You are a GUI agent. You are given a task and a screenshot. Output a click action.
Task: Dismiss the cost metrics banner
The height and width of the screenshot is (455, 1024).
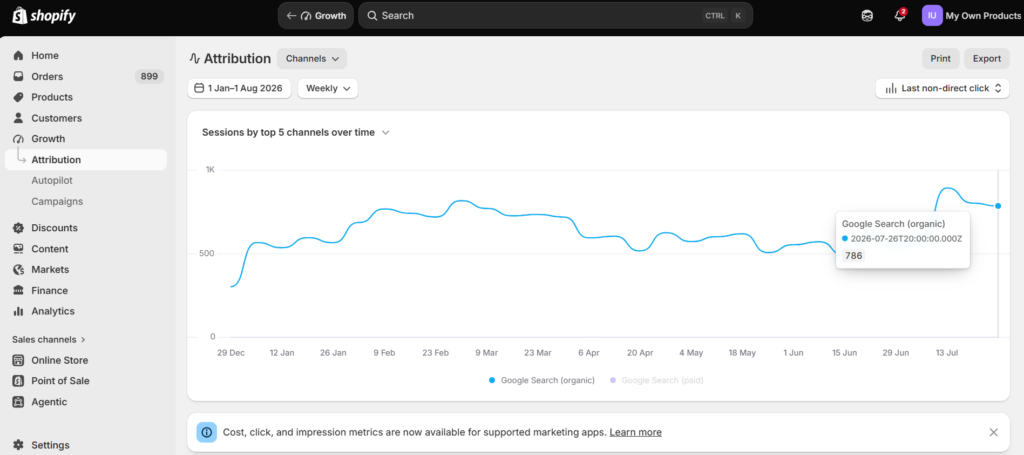(x=993, y=432)
